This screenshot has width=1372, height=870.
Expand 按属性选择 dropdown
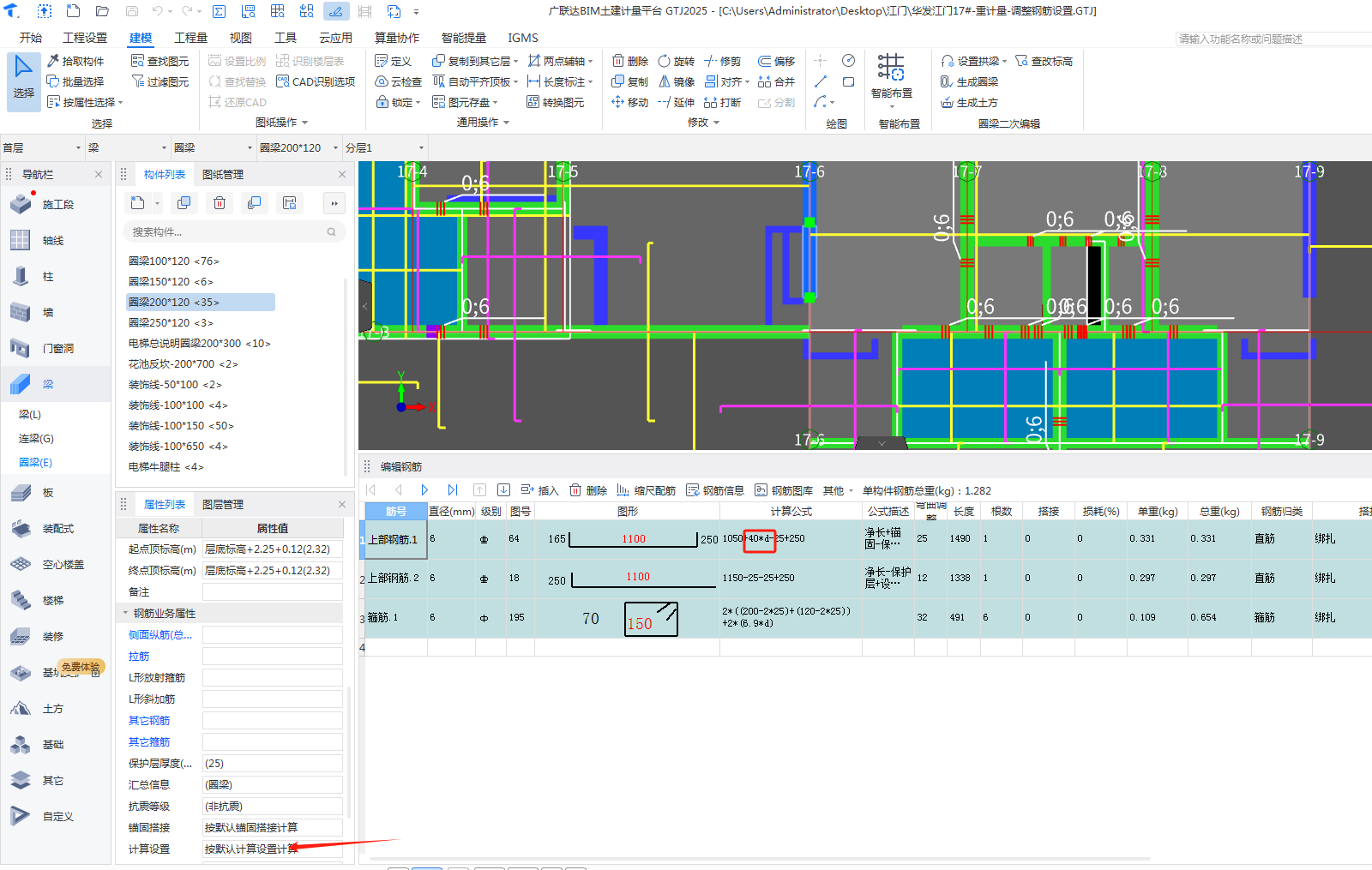(121, 103)
